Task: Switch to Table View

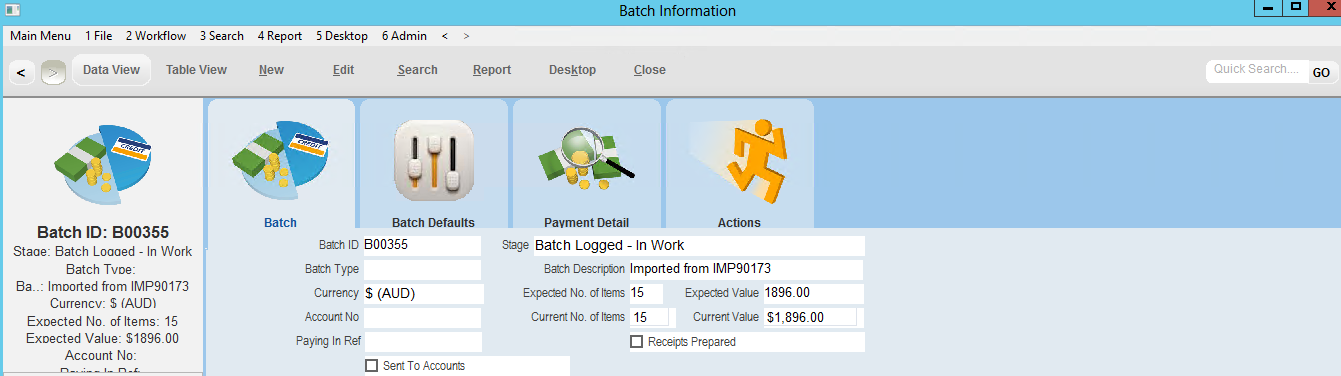Action: coord(196,70)
